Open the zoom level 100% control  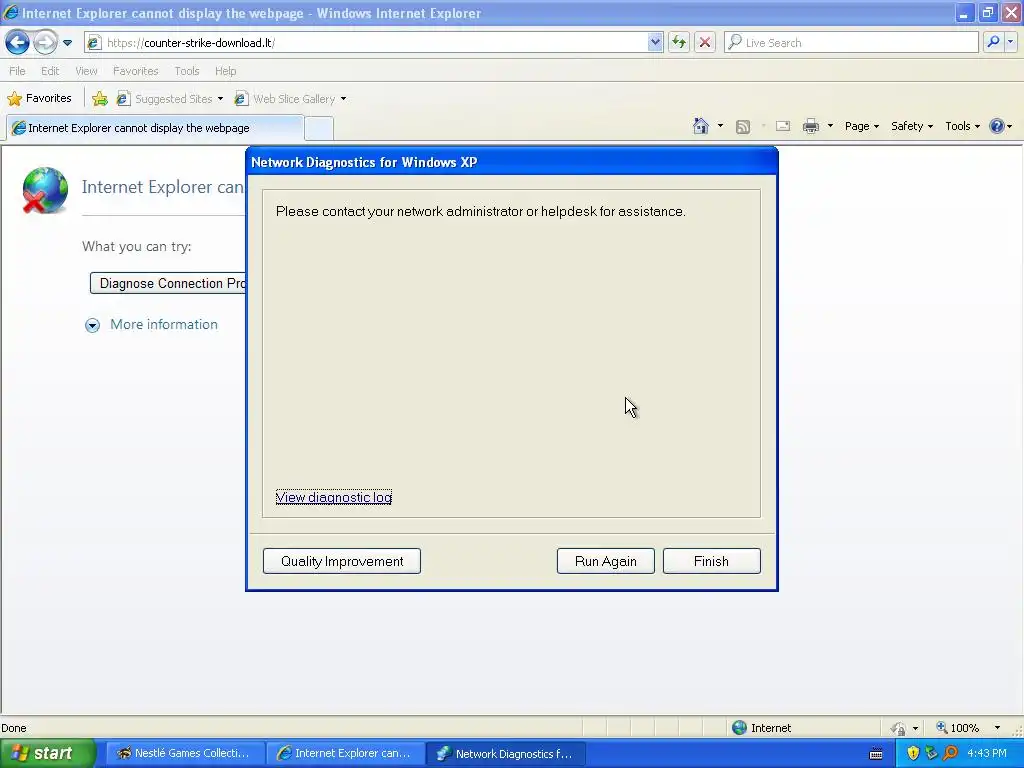pos(957,728)
